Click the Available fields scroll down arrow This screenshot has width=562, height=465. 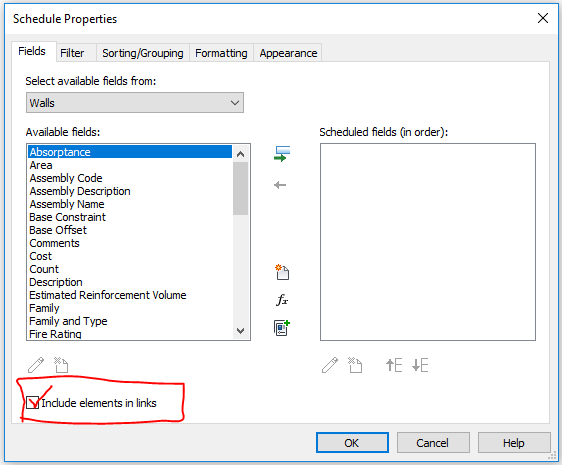click(240, 330)
